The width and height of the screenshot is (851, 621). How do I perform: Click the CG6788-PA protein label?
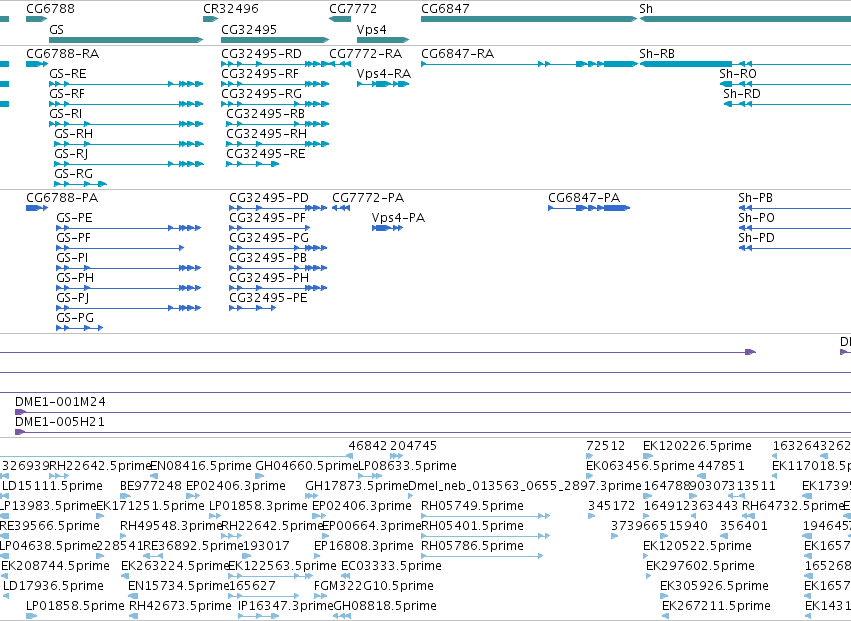[x=62, y=198]
